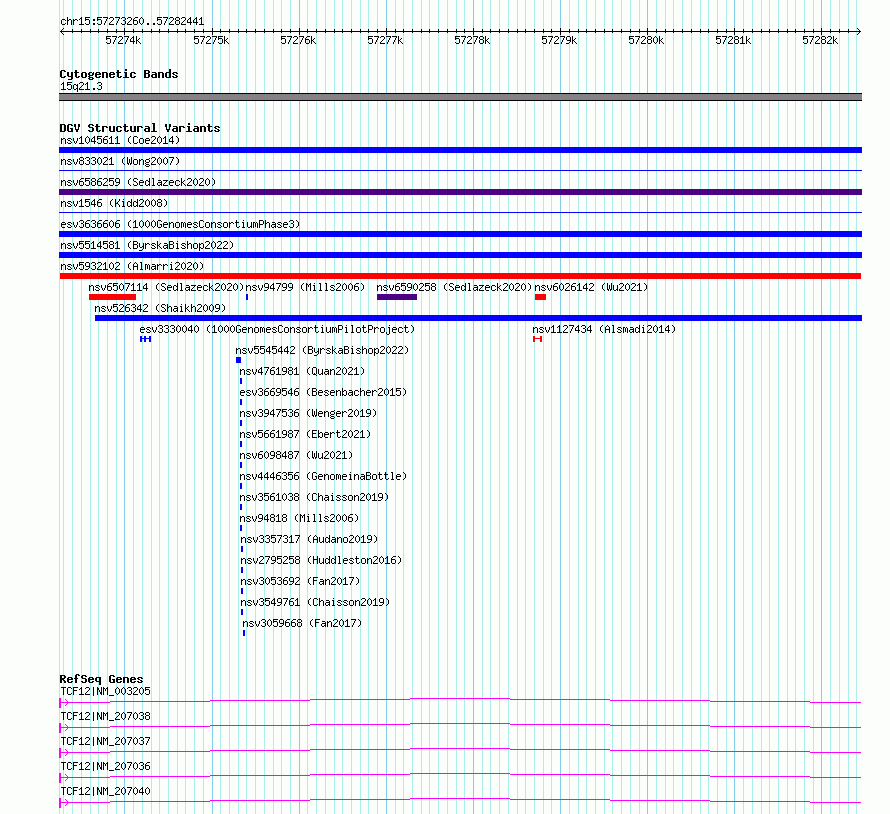
Task: Open nsv4761981 (Quan2021) label
Action: click(x=302, y=371)
